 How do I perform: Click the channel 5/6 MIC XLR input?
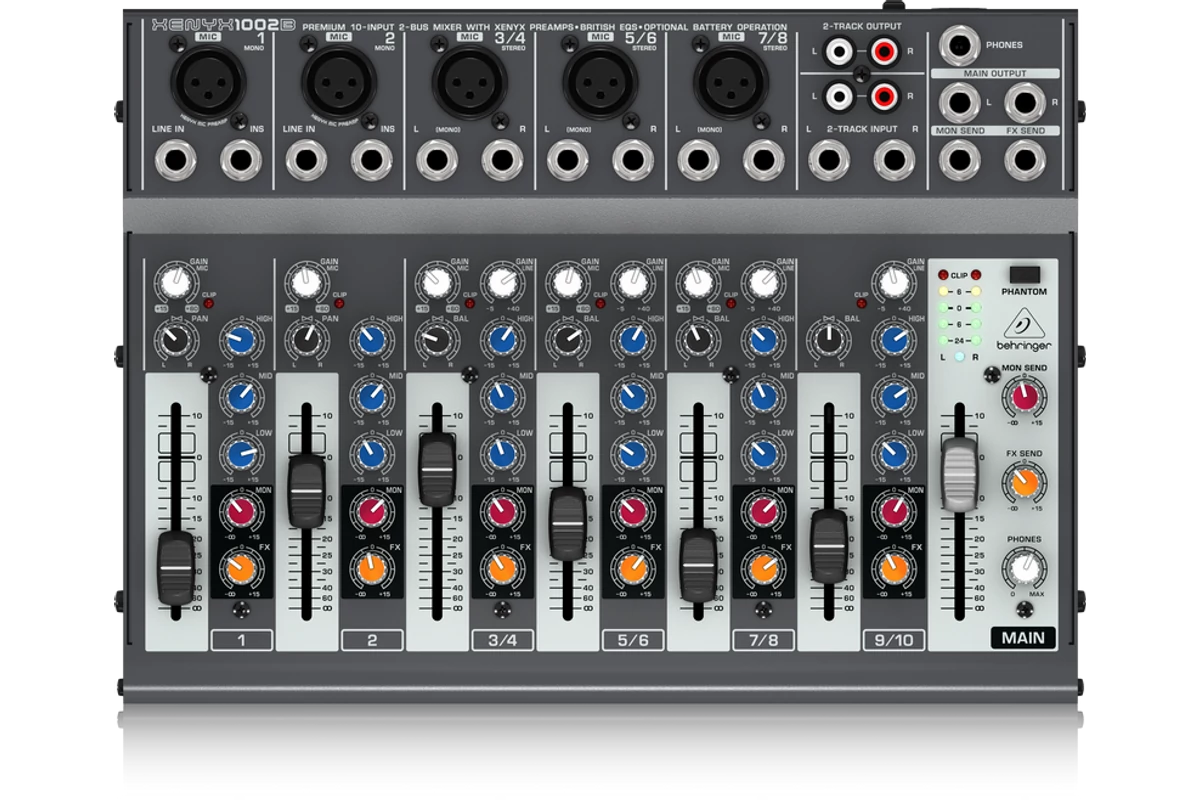click(x=600, y=82)
